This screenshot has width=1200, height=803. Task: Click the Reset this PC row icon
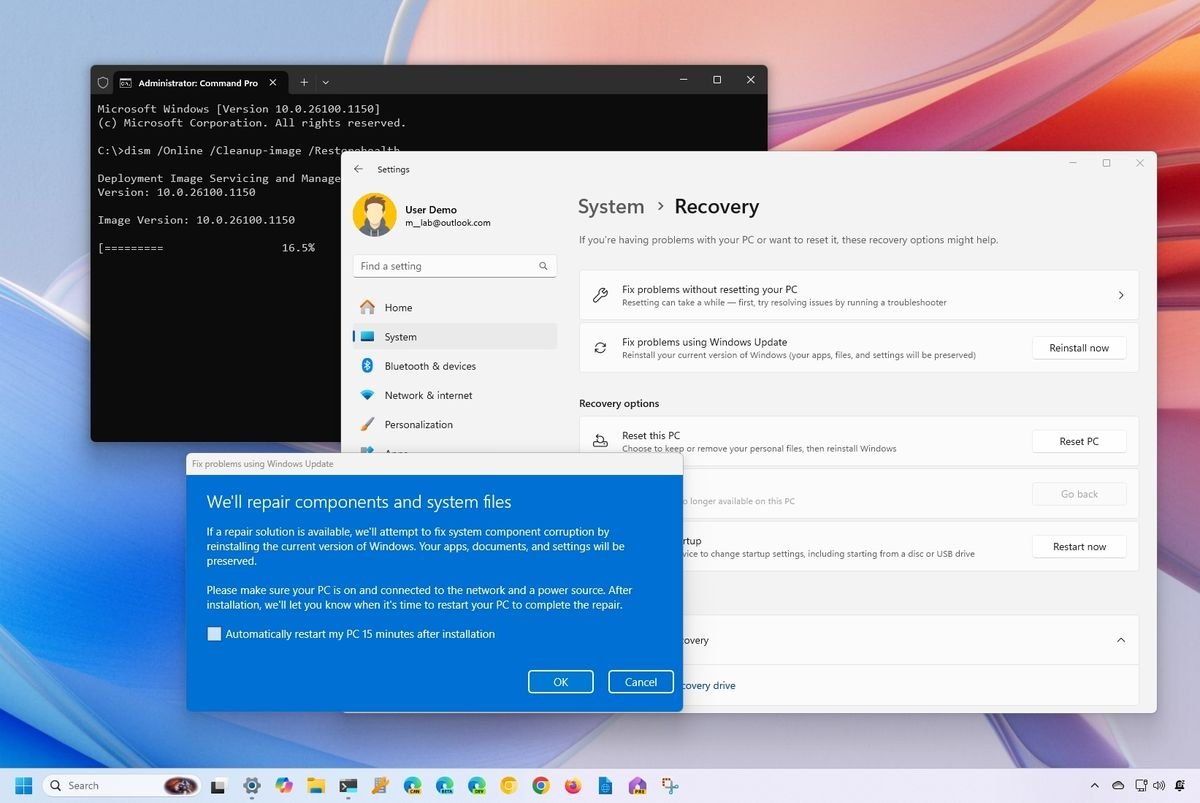(x=600, y=441)
